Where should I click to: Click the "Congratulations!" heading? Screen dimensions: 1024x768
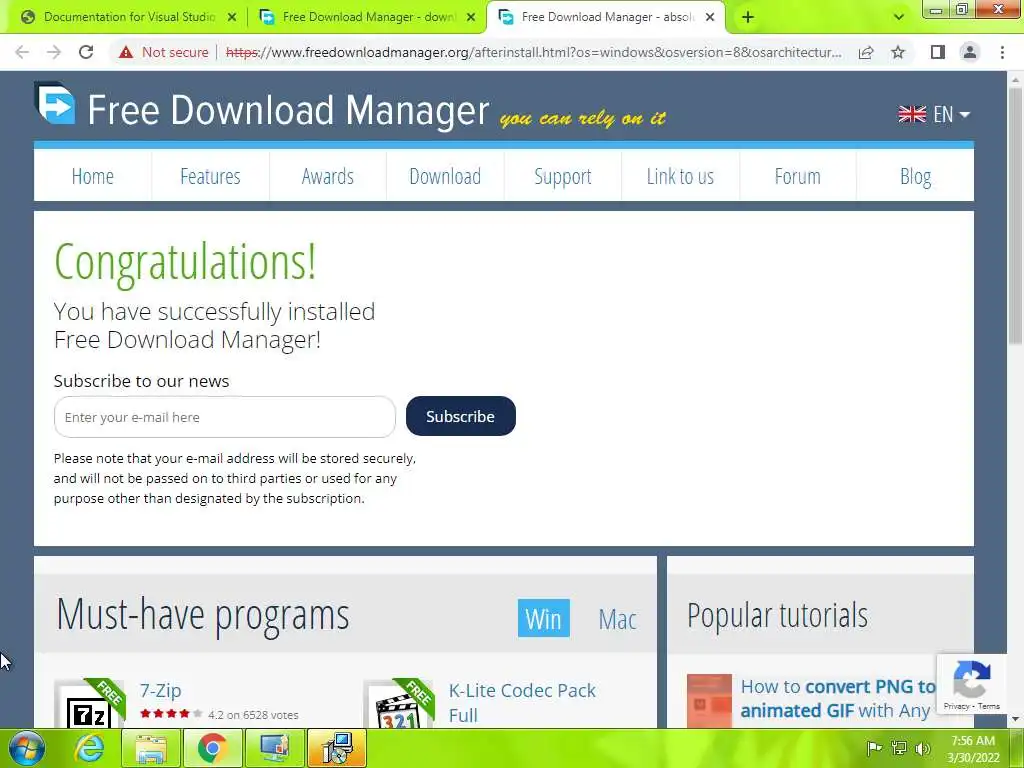pos(185,263)
